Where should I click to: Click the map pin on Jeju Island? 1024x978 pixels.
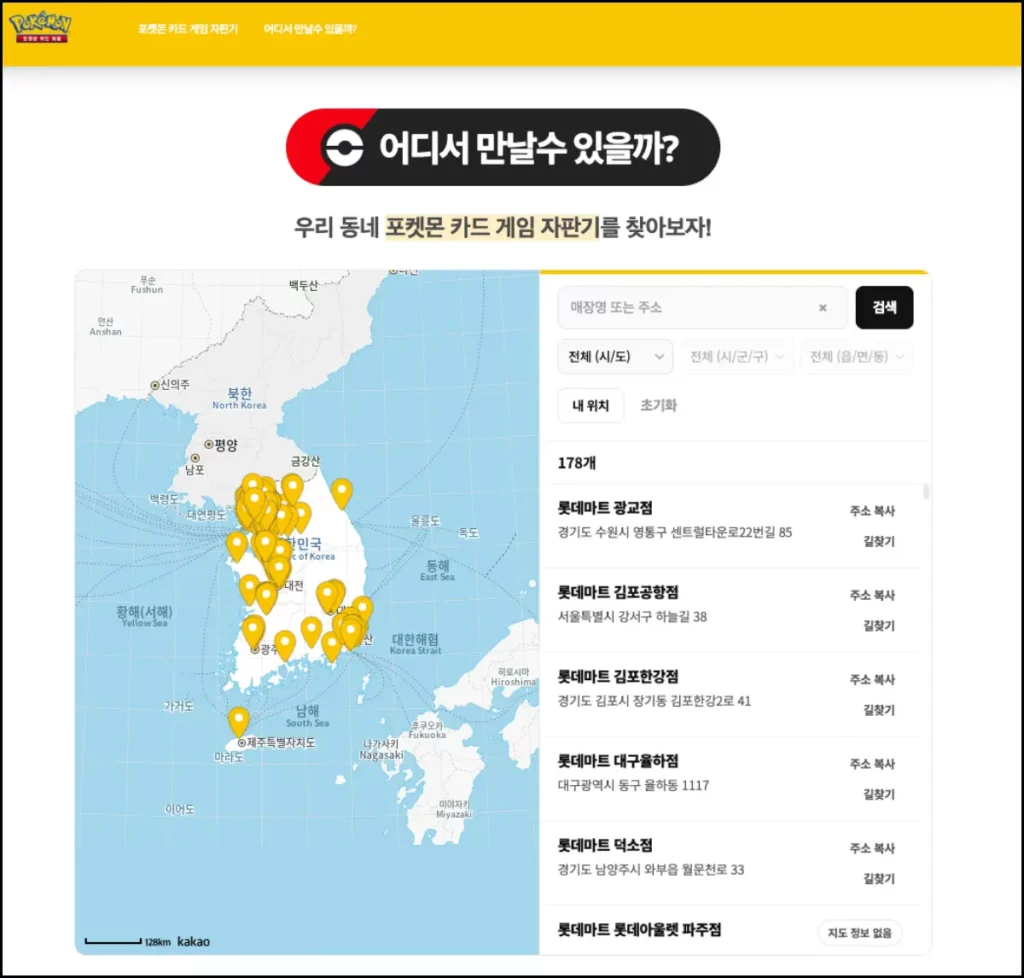point(238,721)
